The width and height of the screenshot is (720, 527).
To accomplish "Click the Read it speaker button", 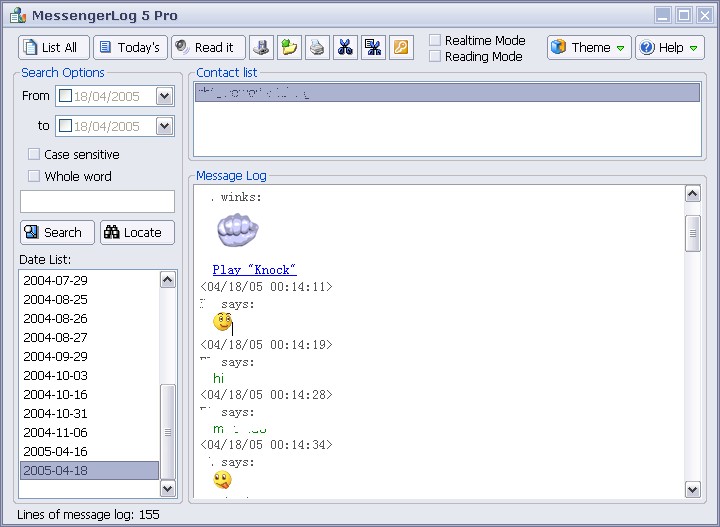I will tap(208, 48).
